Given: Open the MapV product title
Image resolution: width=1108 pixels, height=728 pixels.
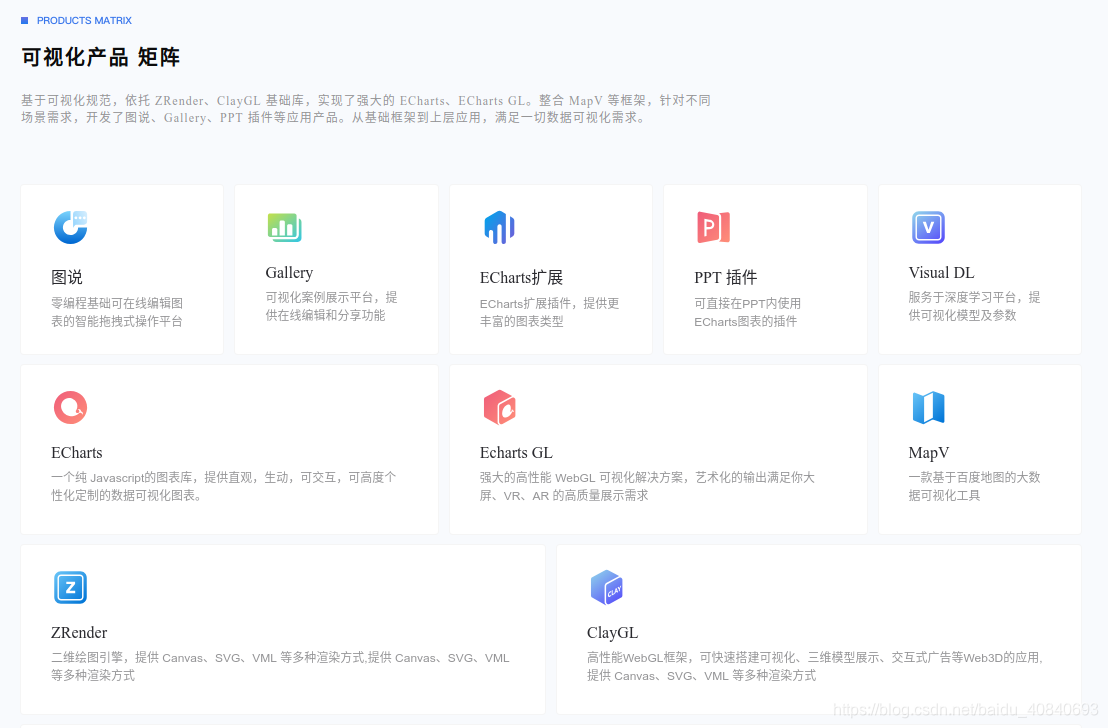Looking at the screenshot, I should 929,453.
